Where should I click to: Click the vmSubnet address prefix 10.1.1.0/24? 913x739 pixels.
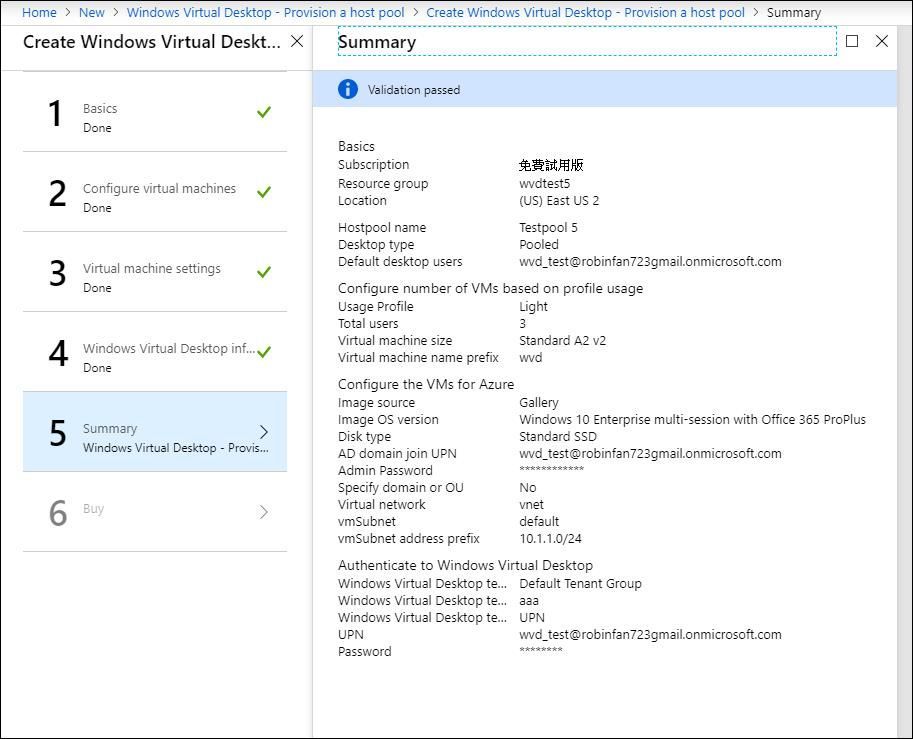click(550, 539)
